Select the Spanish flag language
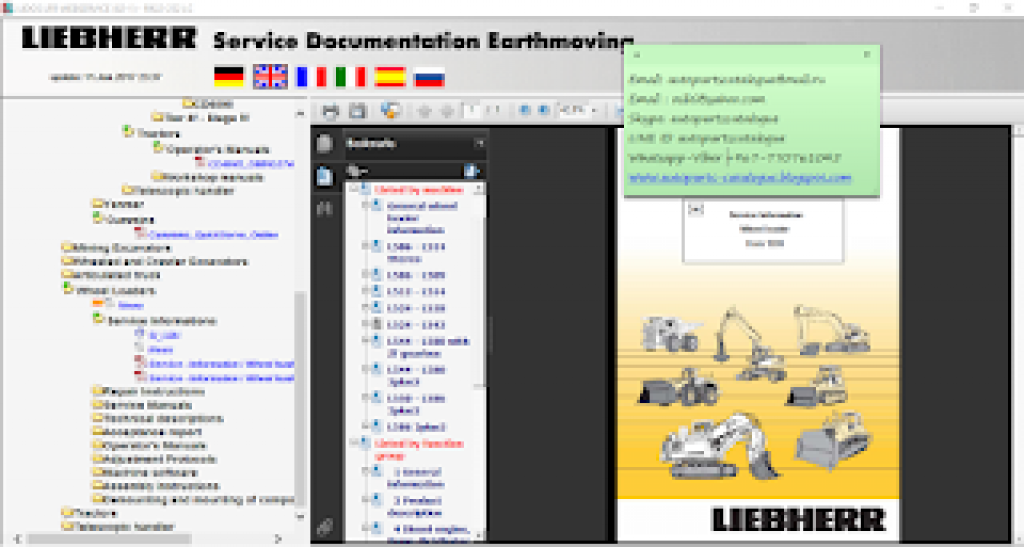Viewport: 1024px width, 547px height. click(x=390, y=76)
